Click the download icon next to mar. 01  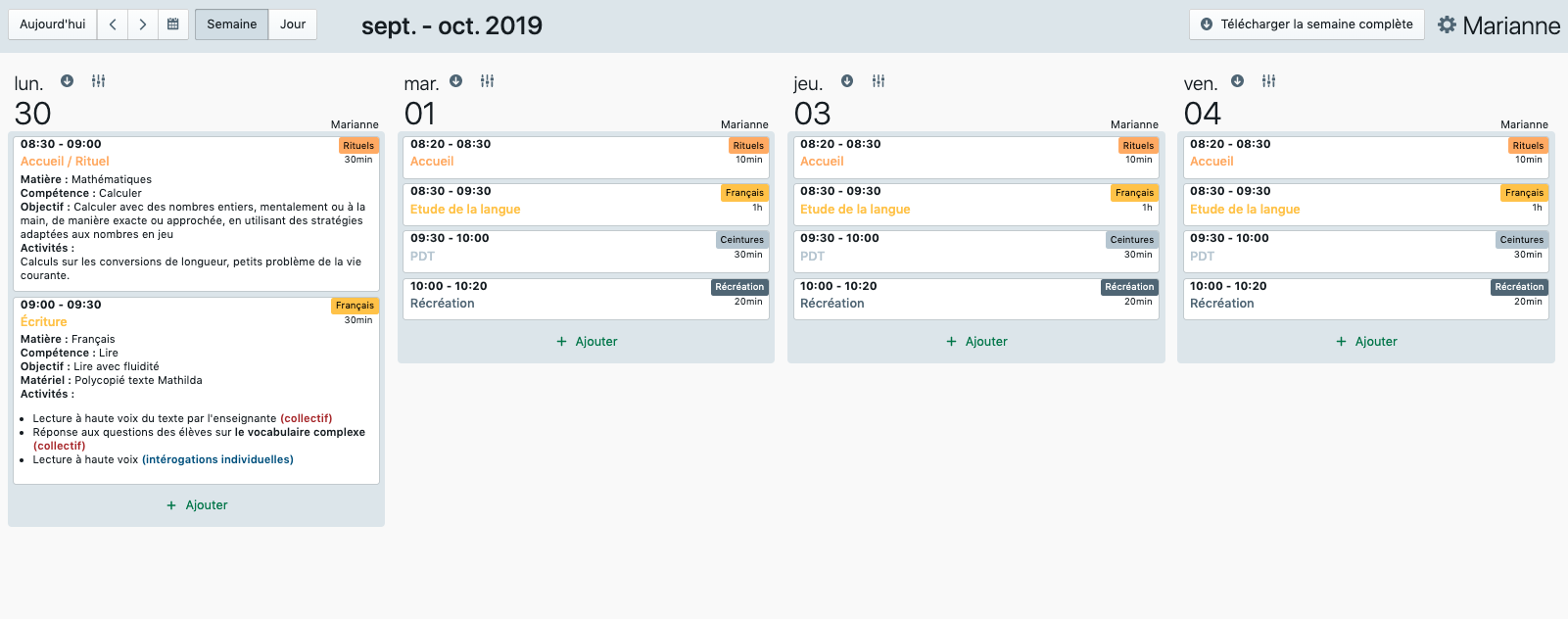point(455,81)
